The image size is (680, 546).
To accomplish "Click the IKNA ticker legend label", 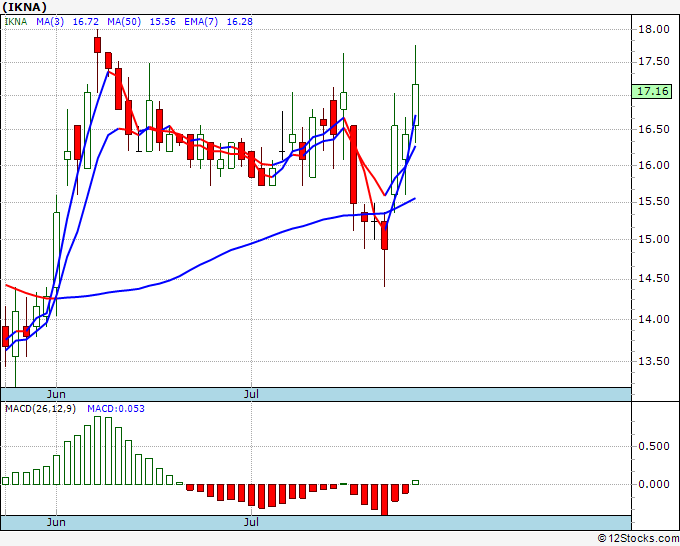I will tap(16, 21).
